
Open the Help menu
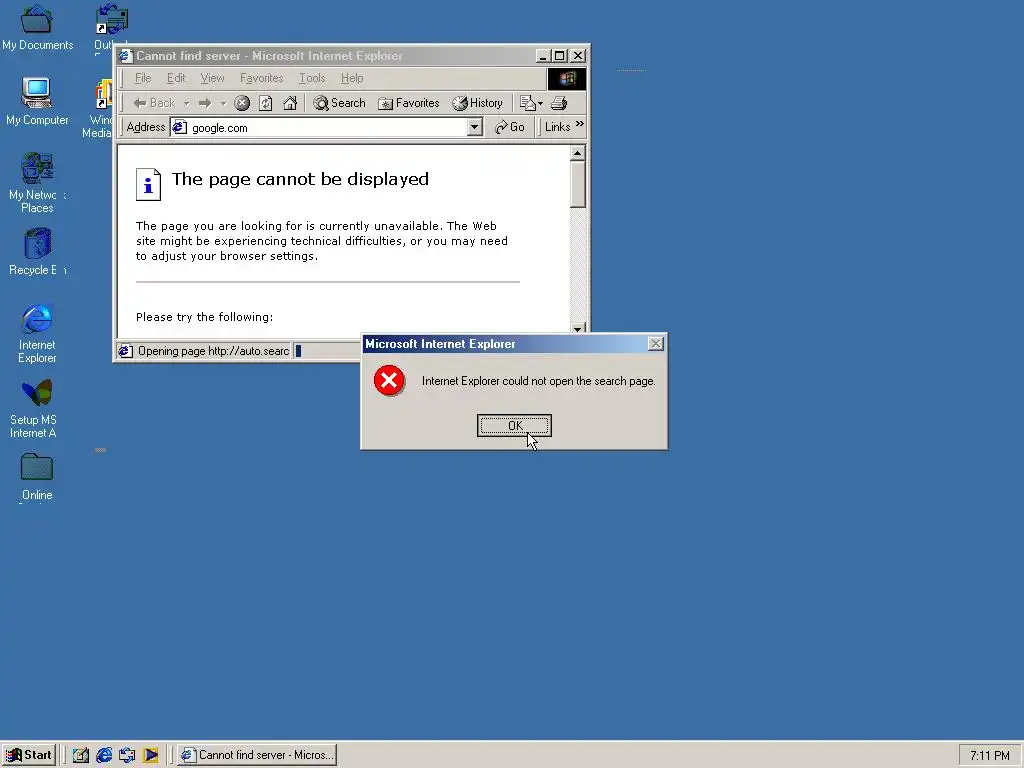pos(352,78)
